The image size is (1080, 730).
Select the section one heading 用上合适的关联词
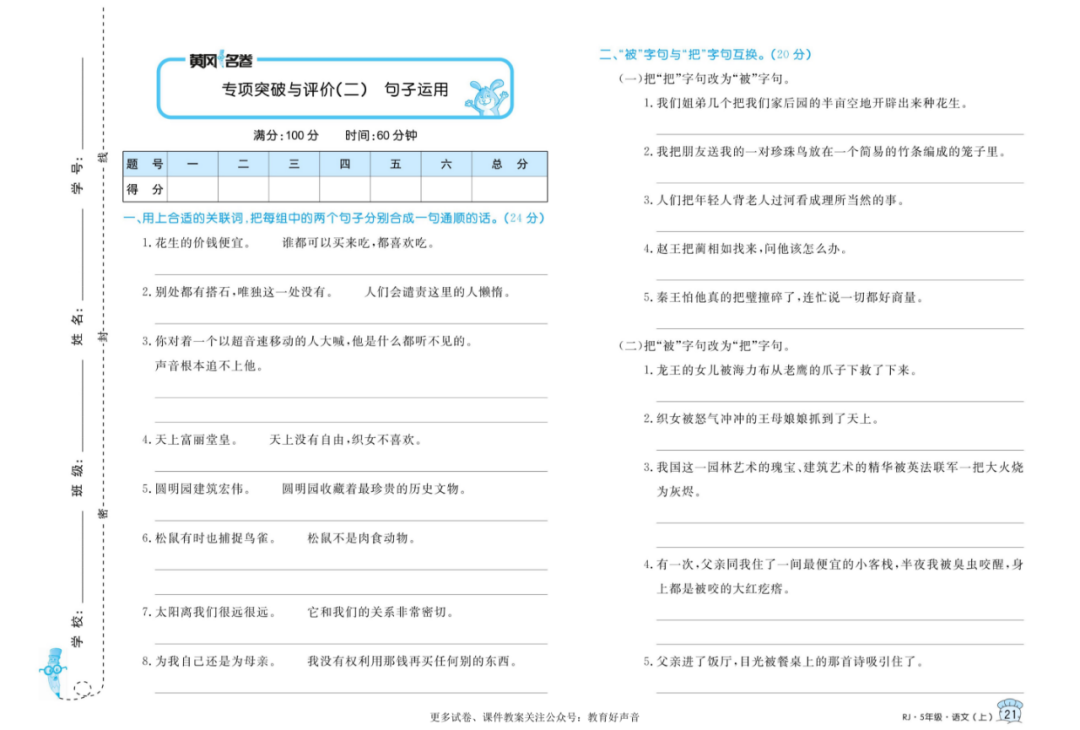(333, 218)
